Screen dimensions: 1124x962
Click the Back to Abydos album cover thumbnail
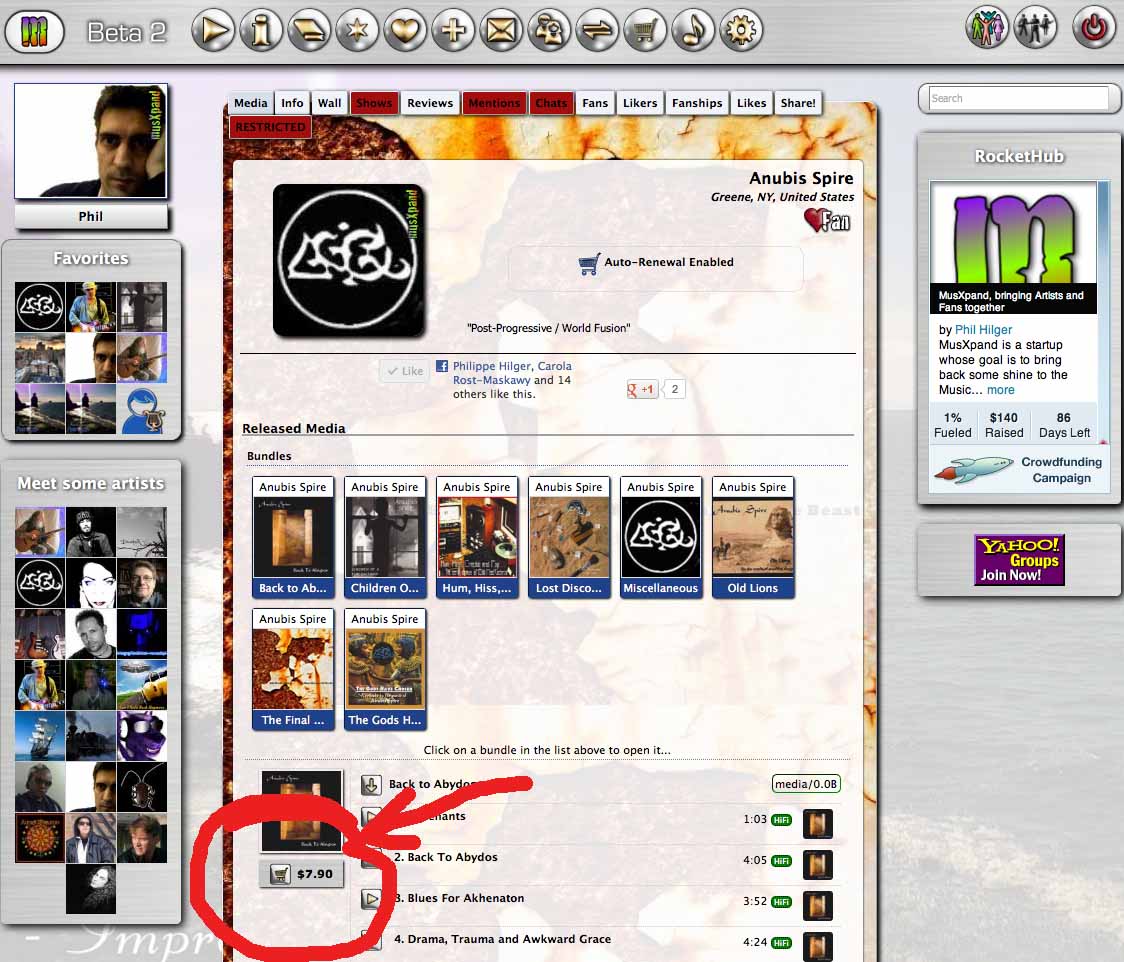pos(302,811)
